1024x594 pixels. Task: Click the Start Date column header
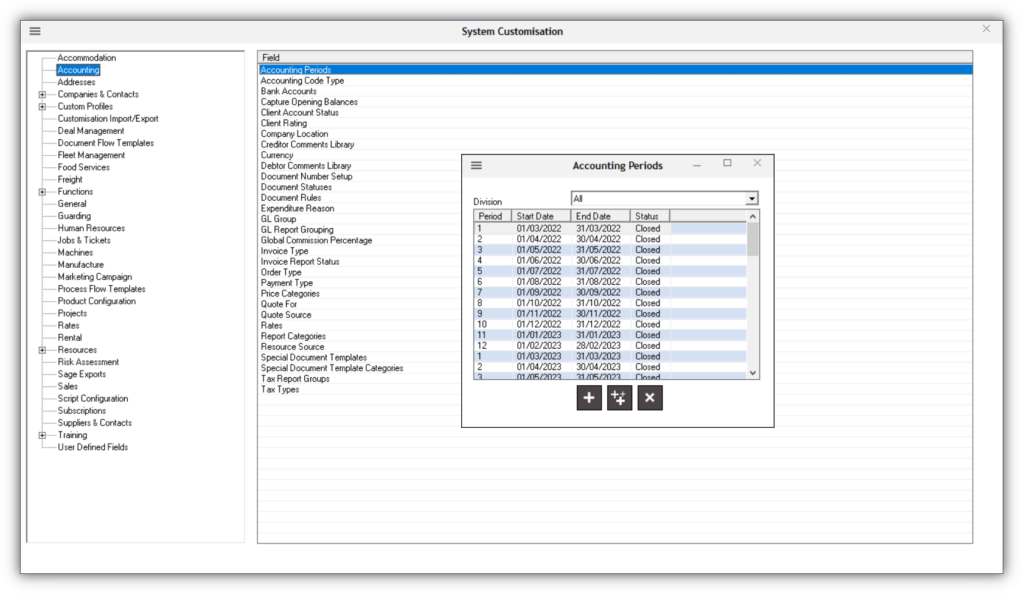pyautogui.click(x=541, y=216)
